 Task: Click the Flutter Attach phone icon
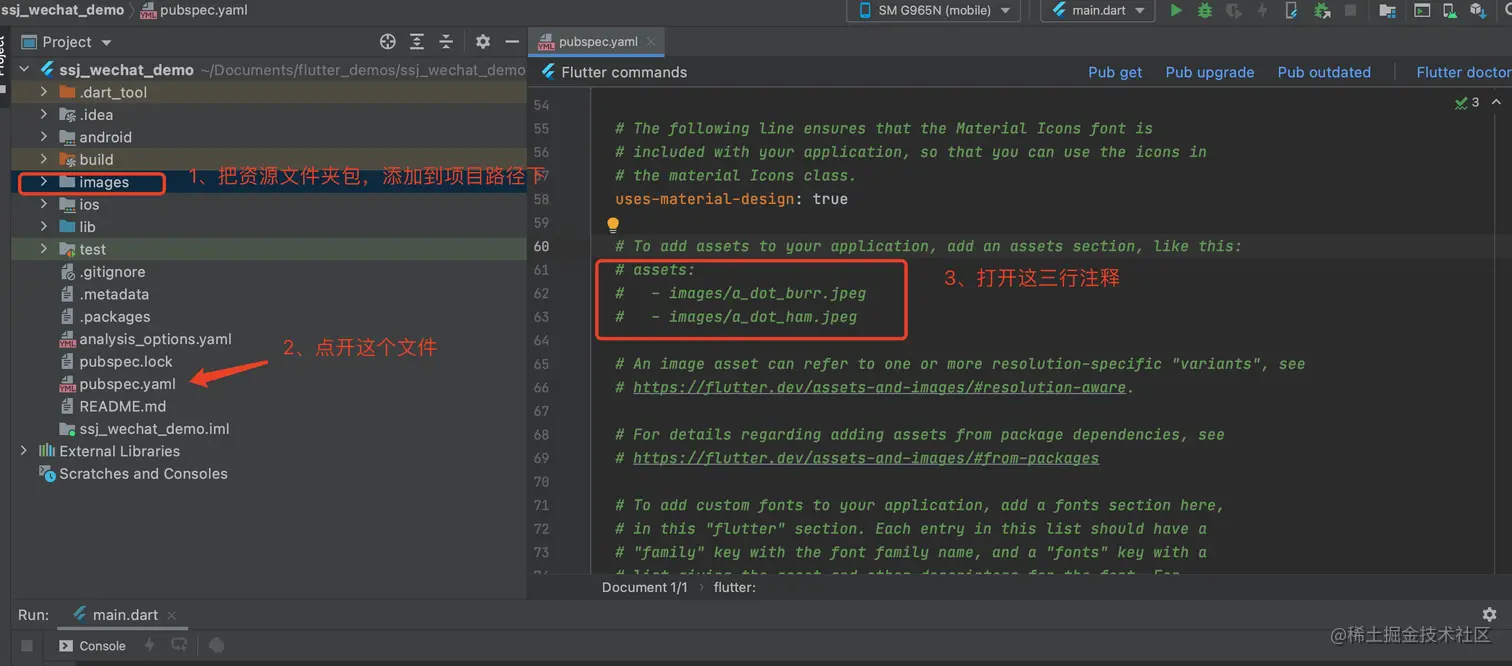click(x=1292, y=10)
